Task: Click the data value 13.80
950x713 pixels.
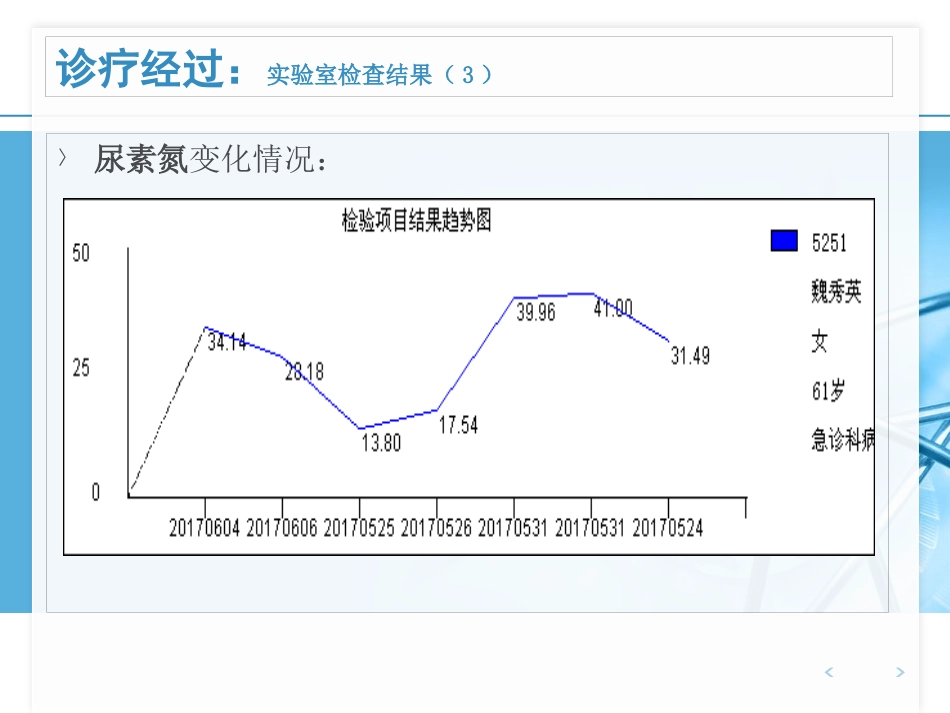Action: tap(381, 443)
